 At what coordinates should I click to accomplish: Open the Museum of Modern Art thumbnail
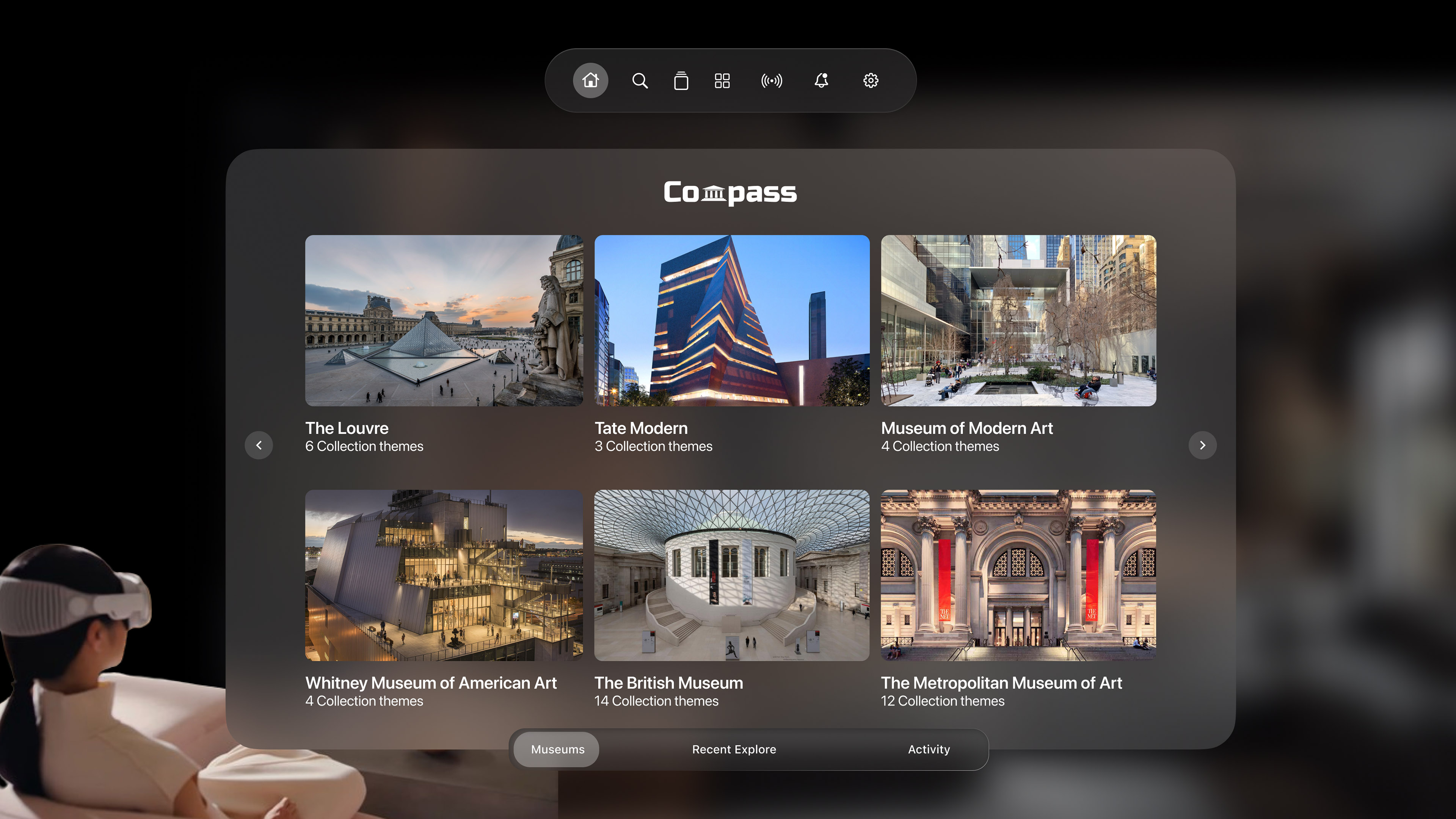1018,320
